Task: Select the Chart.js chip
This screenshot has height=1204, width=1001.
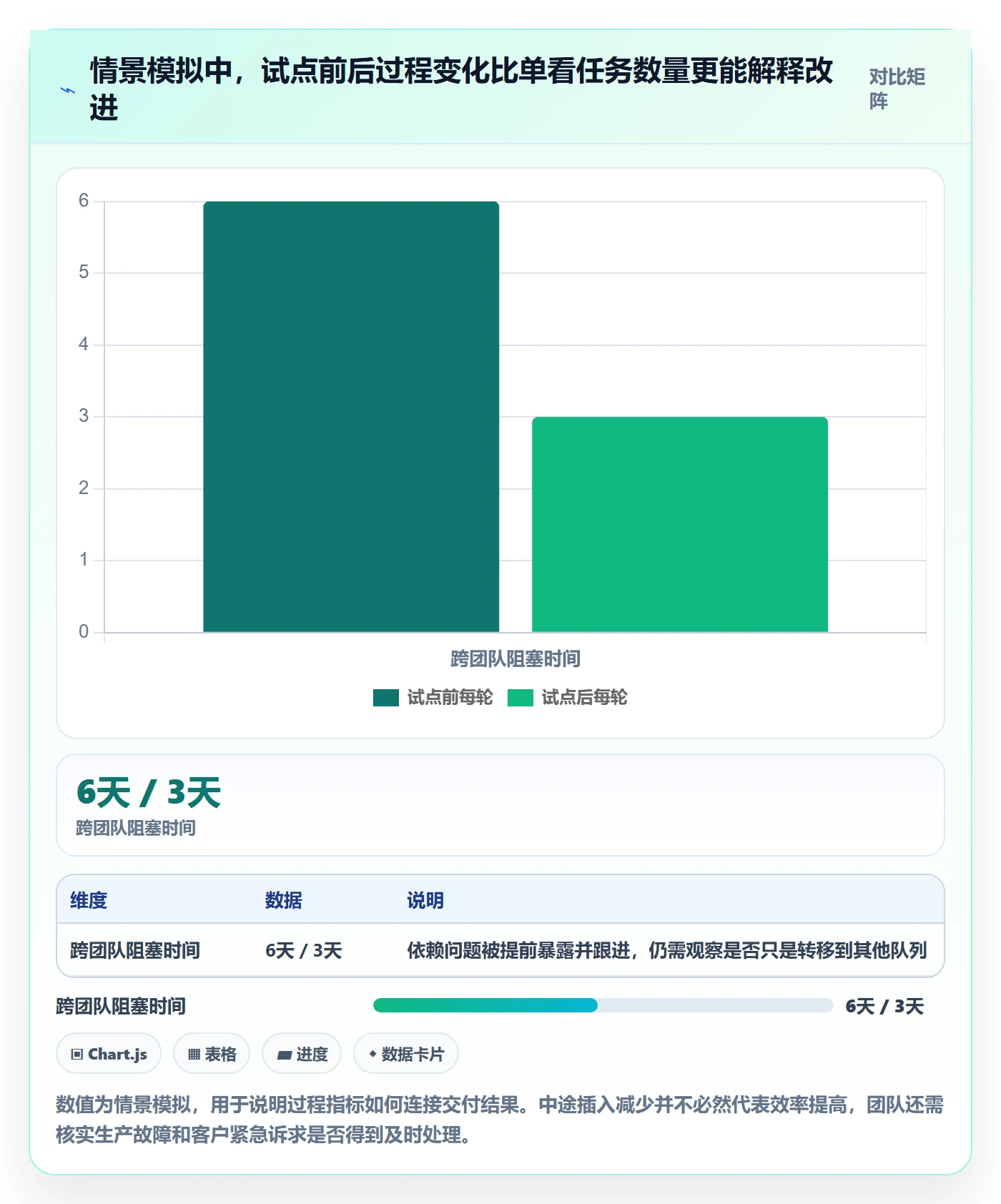Action: coord(109,1054)
